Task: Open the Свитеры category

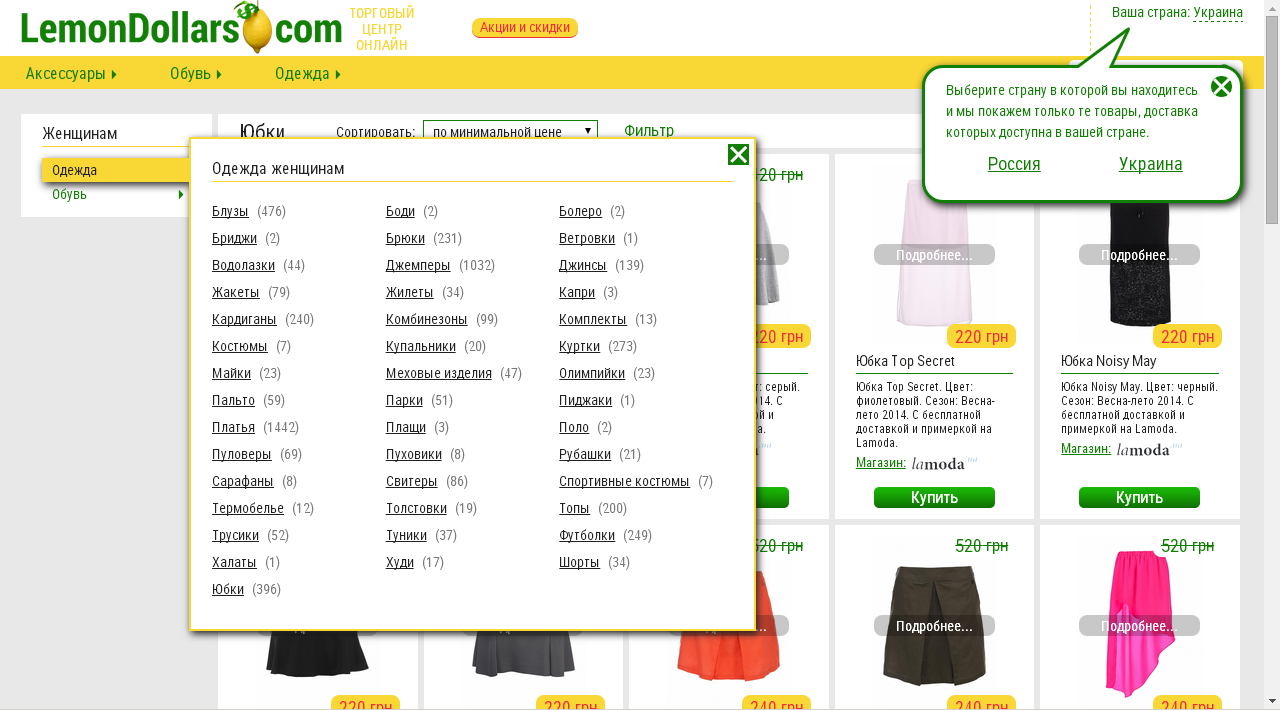Action: (x=412, y=481)
